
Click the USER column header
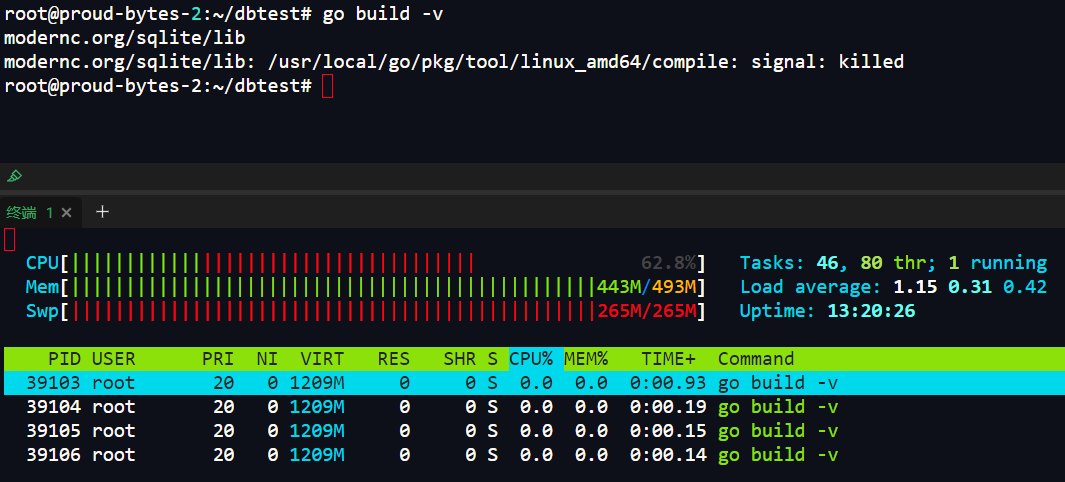113,359
